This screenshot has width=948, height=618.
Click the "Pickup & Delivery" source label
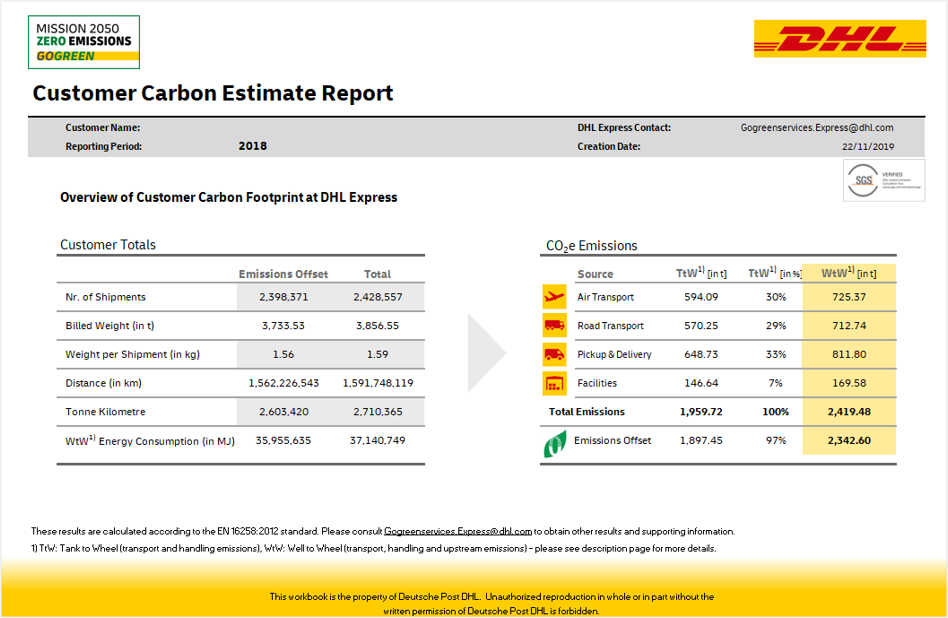[614, 354]
